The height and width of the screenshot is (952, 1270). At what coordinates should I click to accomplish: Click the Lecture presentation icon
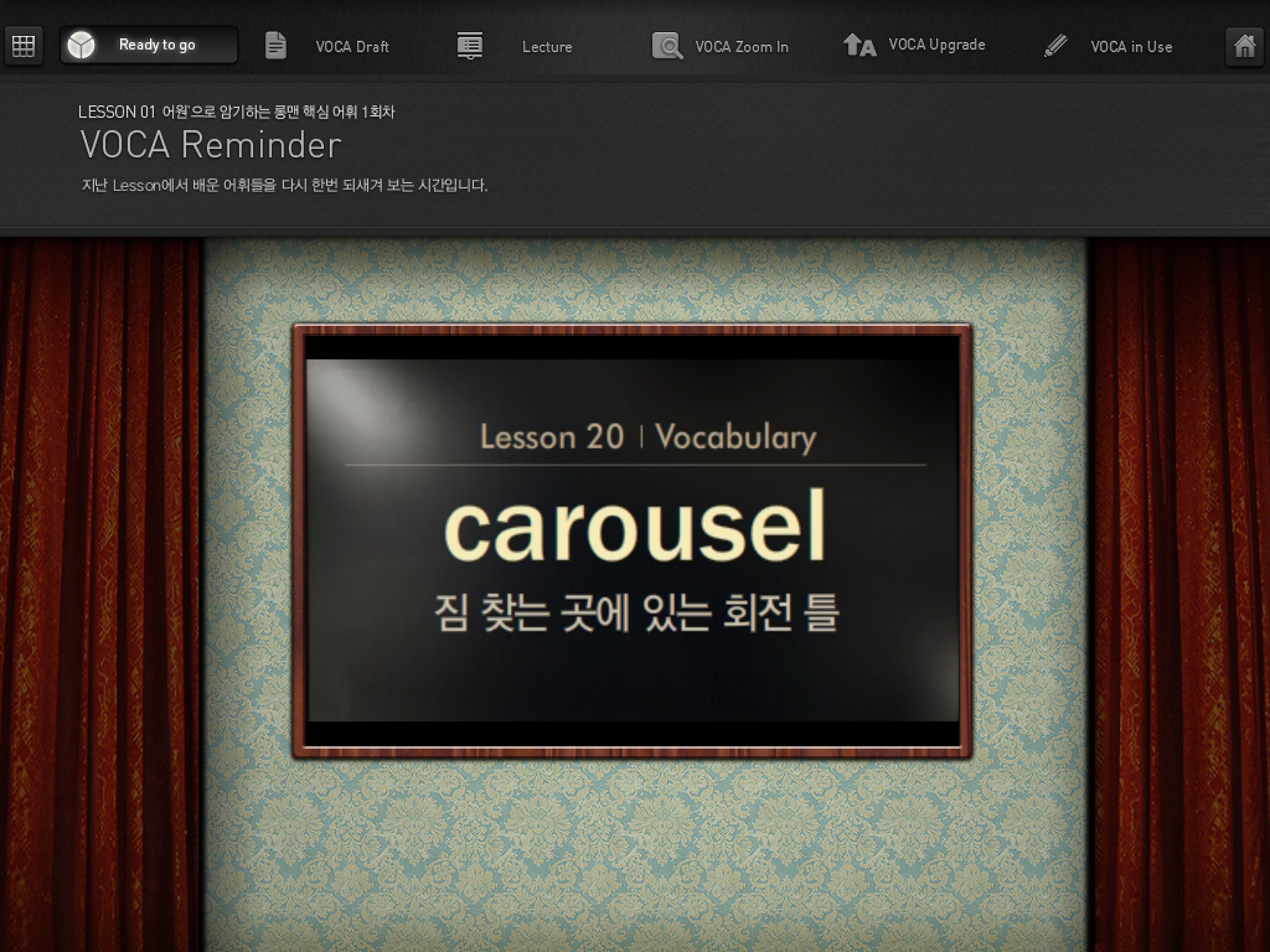pyautogui.click(x=470, y=46)
